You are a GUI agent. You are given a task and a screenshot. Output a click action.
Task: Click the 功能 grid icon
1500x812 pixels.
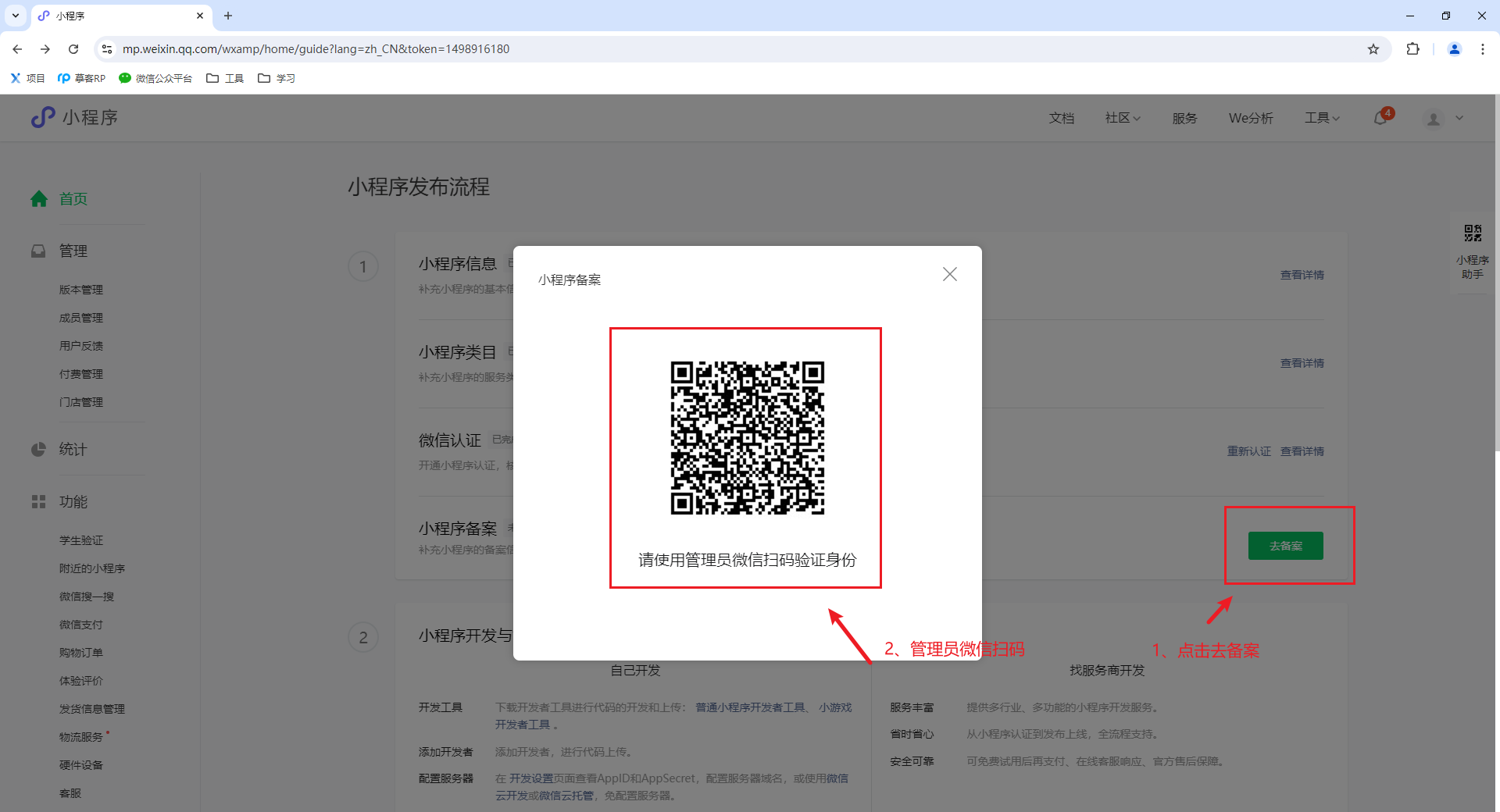tap(38, 501)
